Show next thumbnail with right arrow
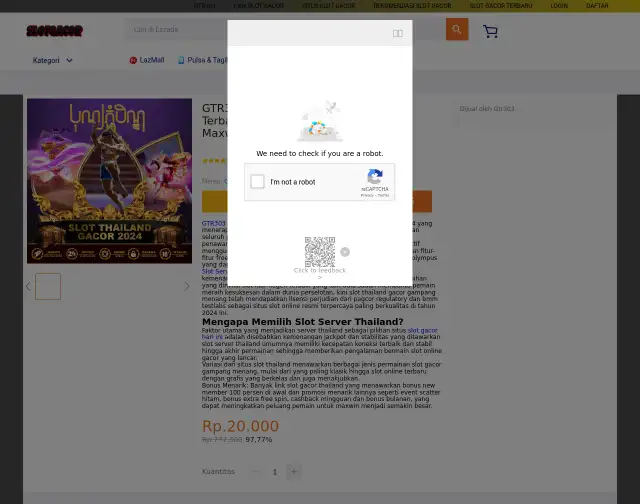The height and width of the screenshot is (504, 640). (187, 286)
